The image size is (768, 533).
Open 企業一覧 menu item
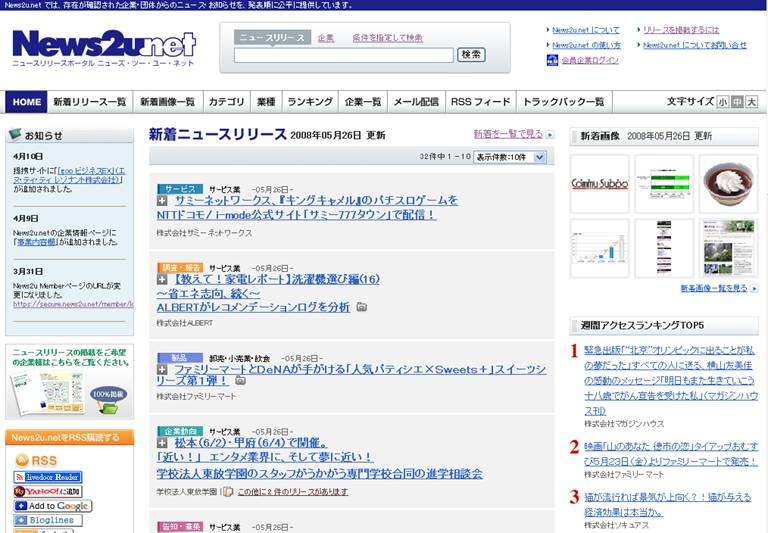pos(363,102)
